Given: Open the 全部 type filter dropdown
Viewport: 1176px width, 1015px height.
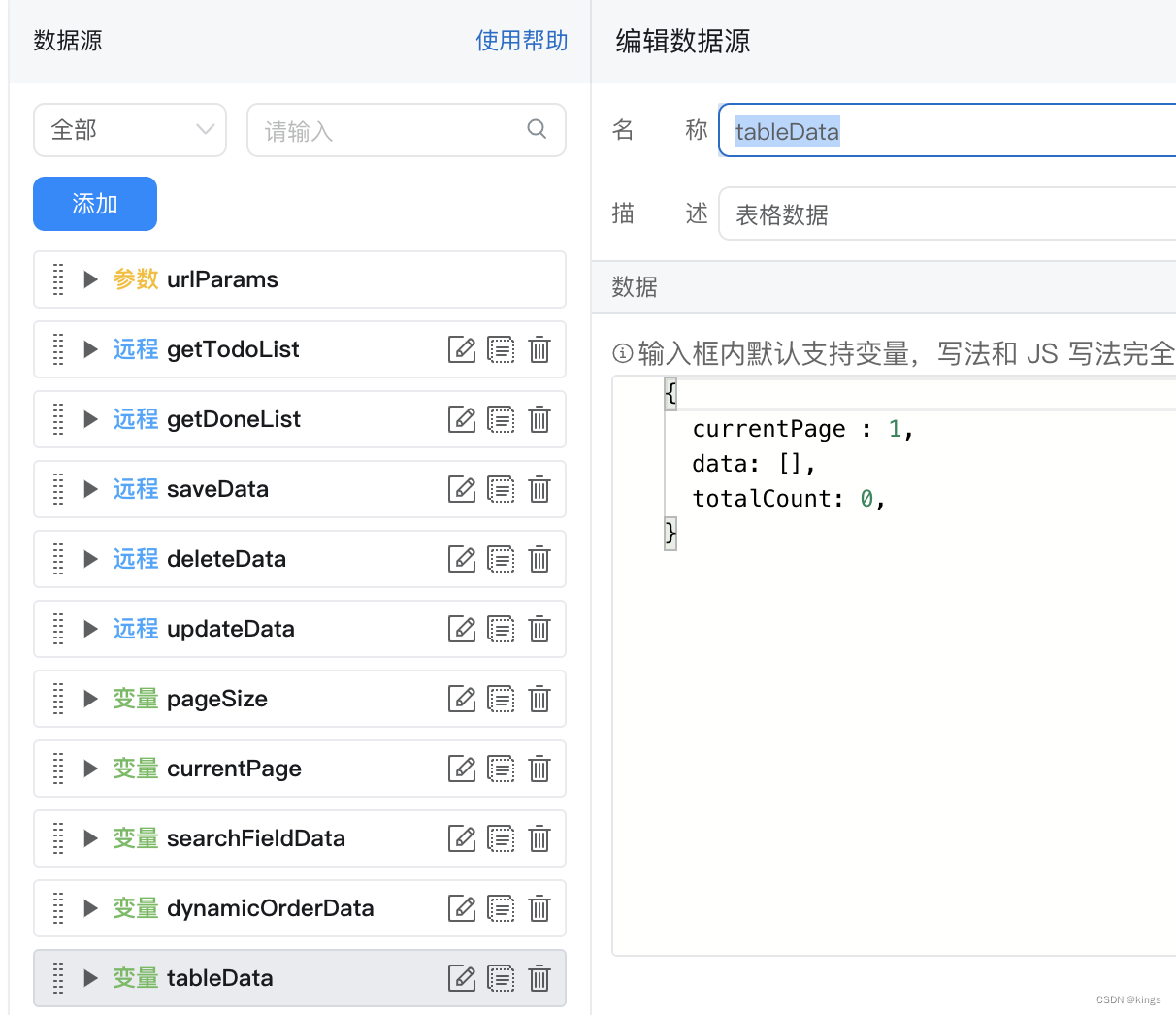Looking at the screenshot, I should pos(130,130).
